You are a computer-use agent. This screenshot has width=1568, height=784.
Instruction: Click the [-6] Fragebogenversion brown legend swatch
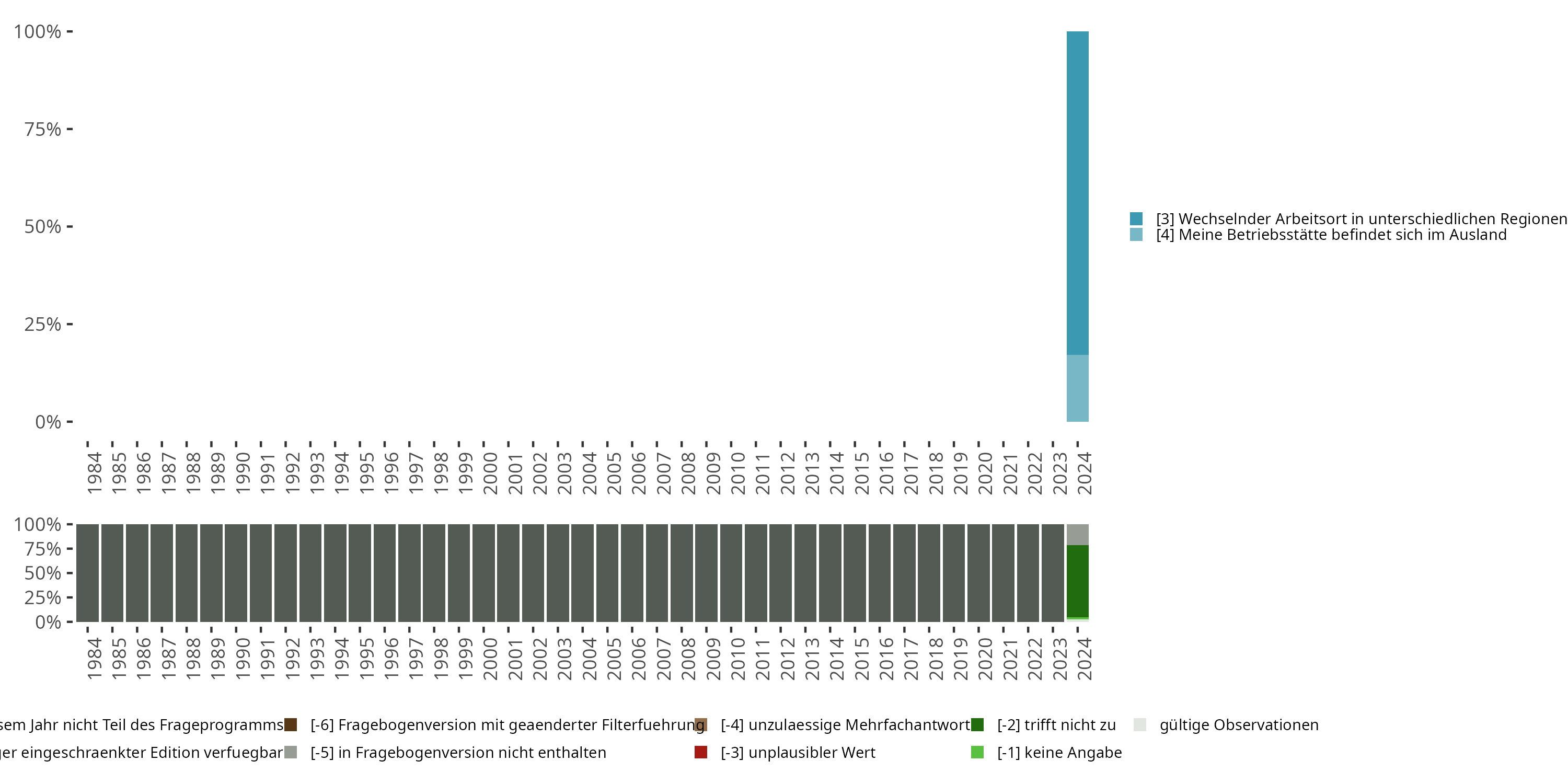291,724
